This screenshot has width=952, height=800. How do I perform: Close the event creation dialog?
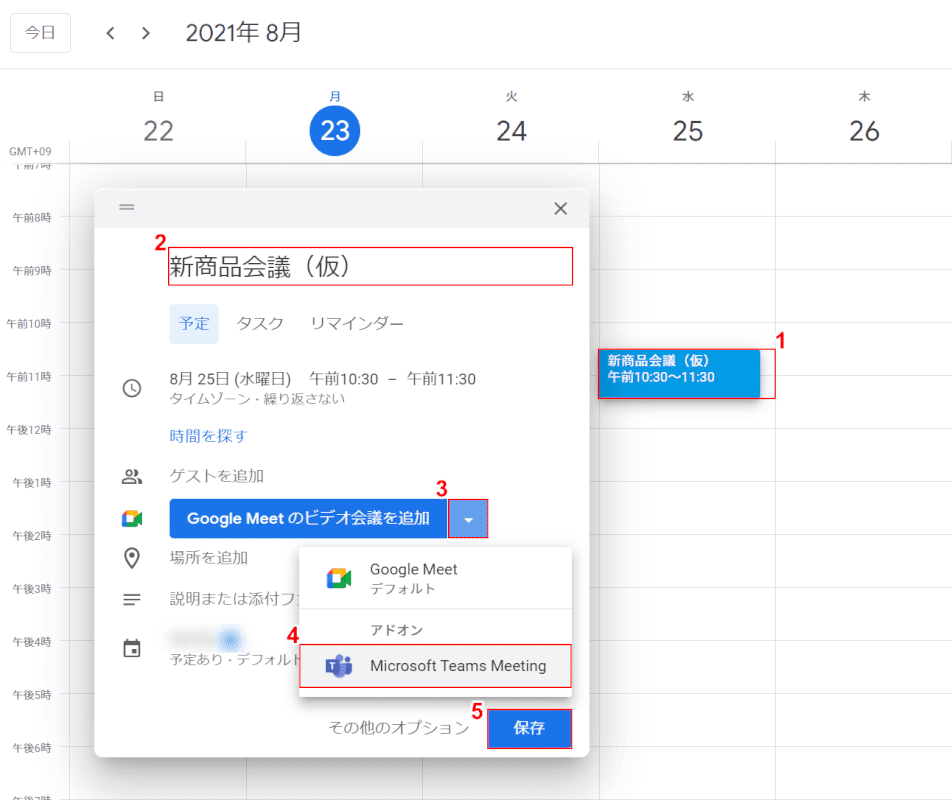pyautogui.click(x=560, y=209)
